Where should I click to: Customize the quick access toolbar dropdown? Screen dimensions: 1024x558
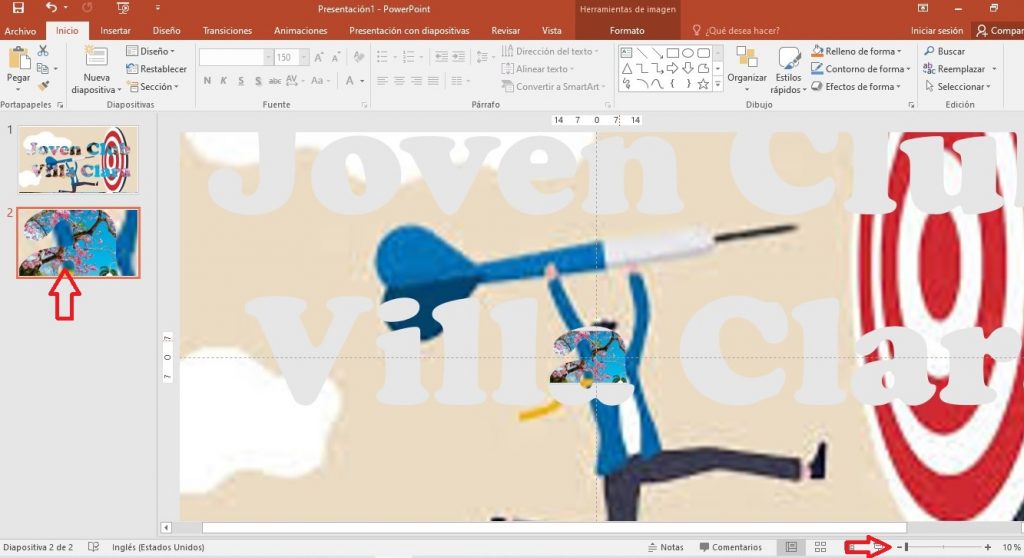click(x=157, y=8)
